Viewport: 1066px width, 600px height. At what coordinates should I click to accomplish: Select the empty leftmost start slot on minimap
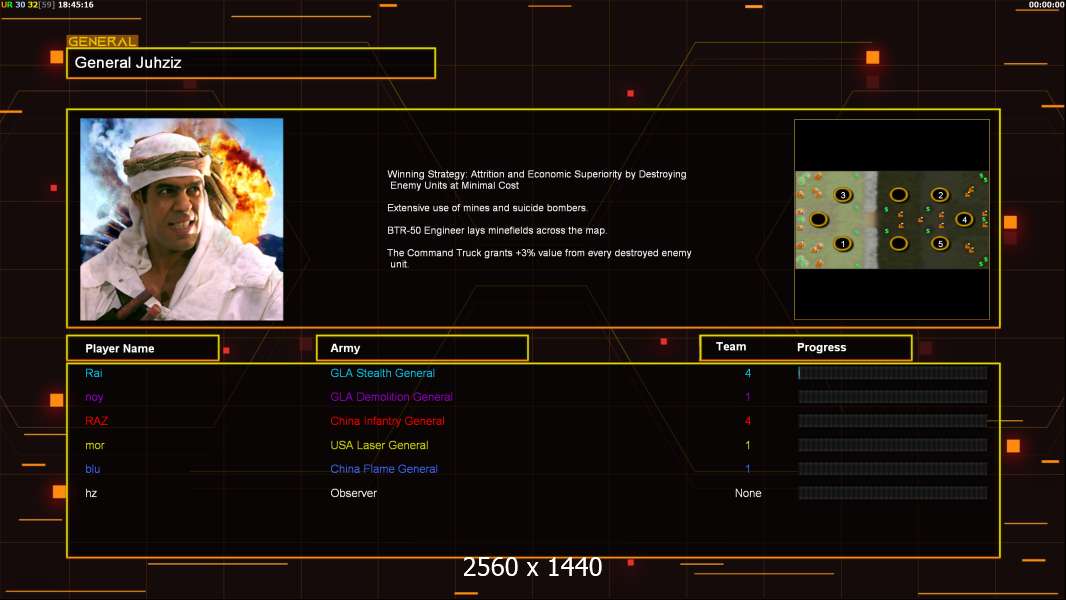tap(819, 219)
